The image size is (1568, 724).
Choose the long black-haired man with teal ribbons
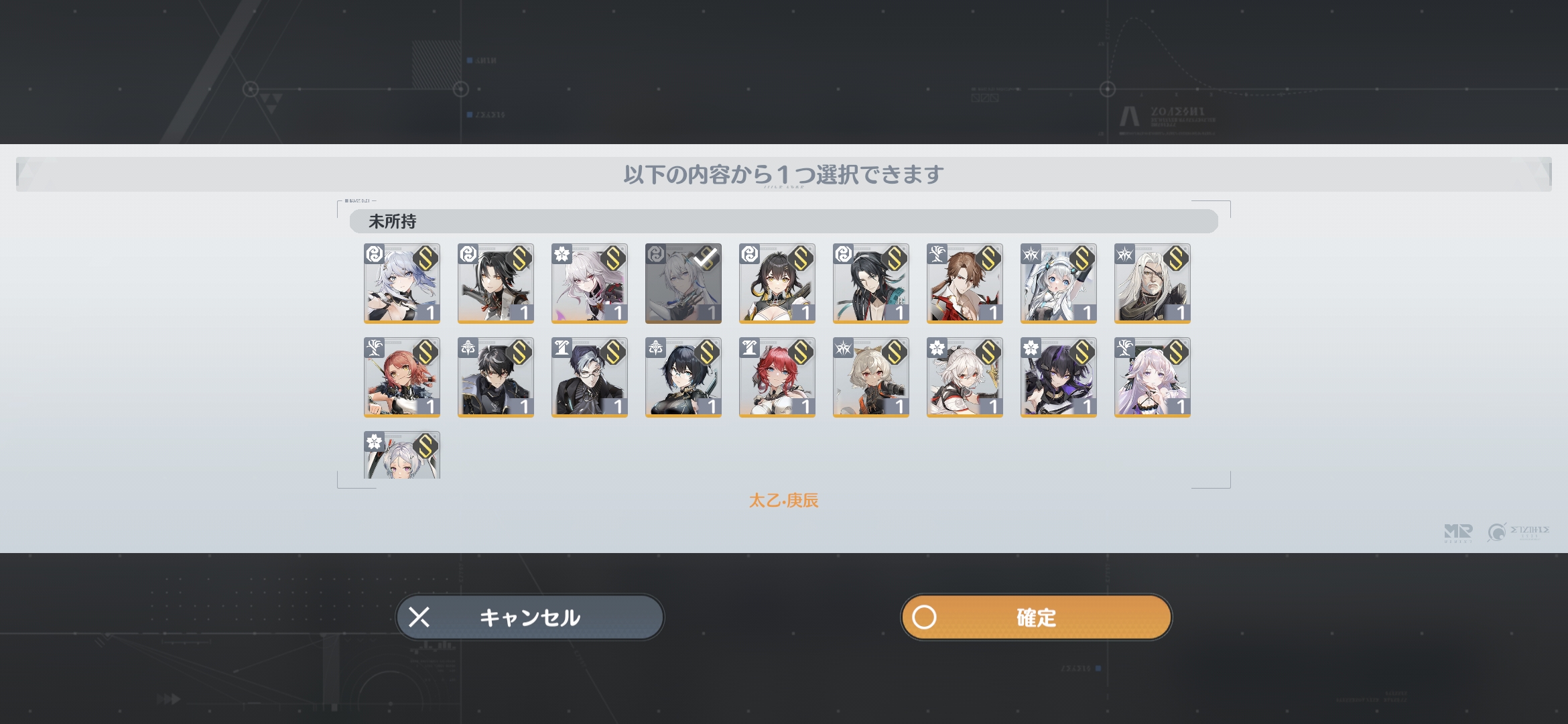coord(870,283)
